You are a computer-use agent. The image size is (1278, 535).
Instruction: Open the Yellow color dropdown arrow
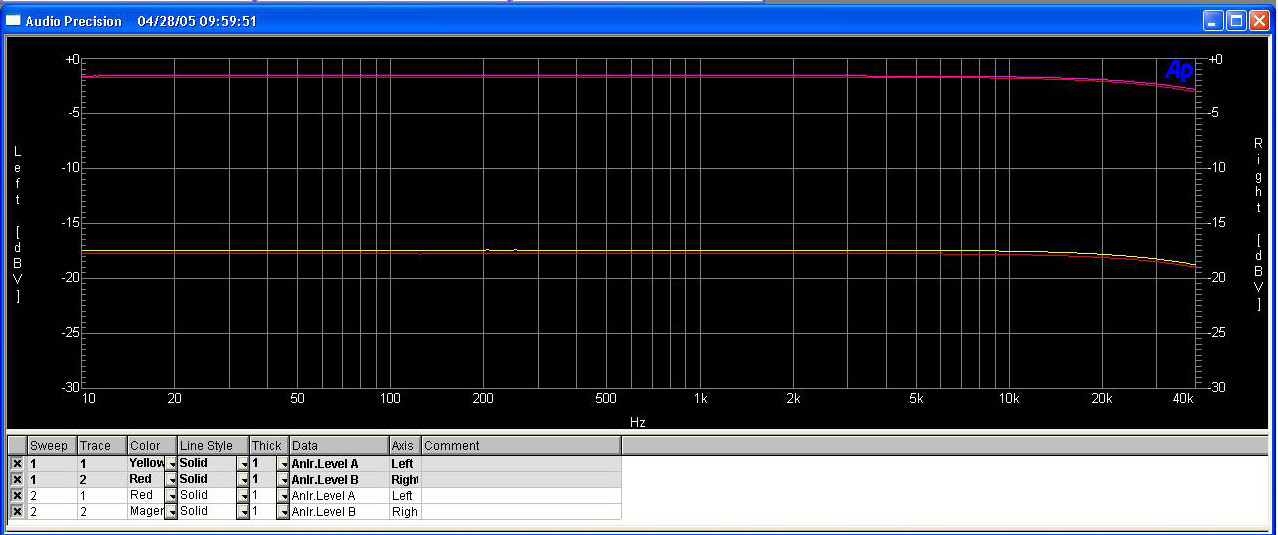[x=171, y=464]
